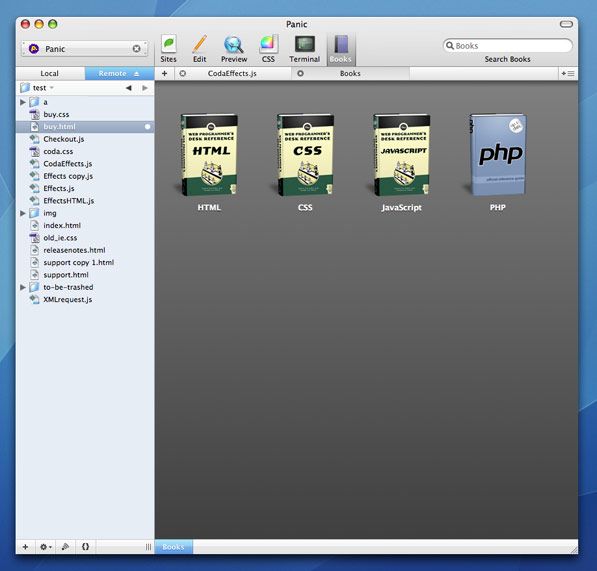
Task: Switch to the CodaEffects.js tab
Action: [x=232, y=73]
